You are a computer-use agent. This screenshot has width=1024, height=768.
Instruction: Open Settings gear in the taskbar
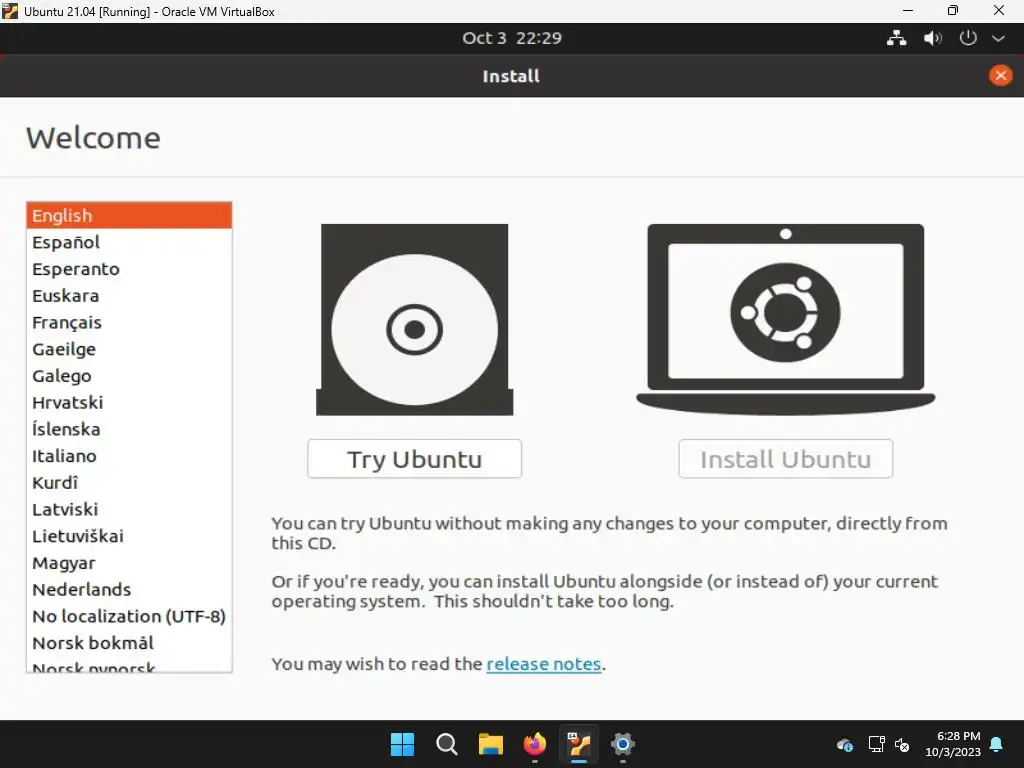[623, 744]
